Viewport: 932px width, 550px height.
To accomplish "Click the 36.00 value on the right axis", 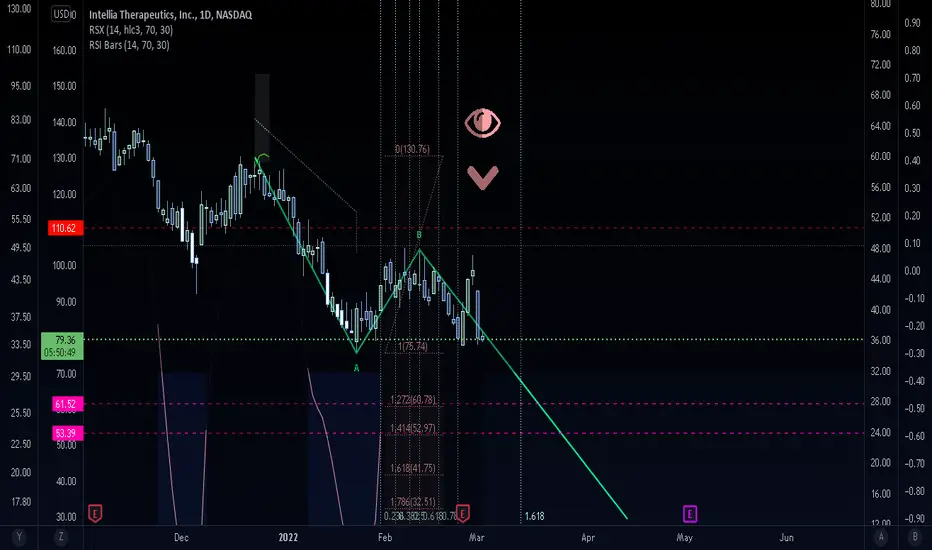I will (881, 340).
